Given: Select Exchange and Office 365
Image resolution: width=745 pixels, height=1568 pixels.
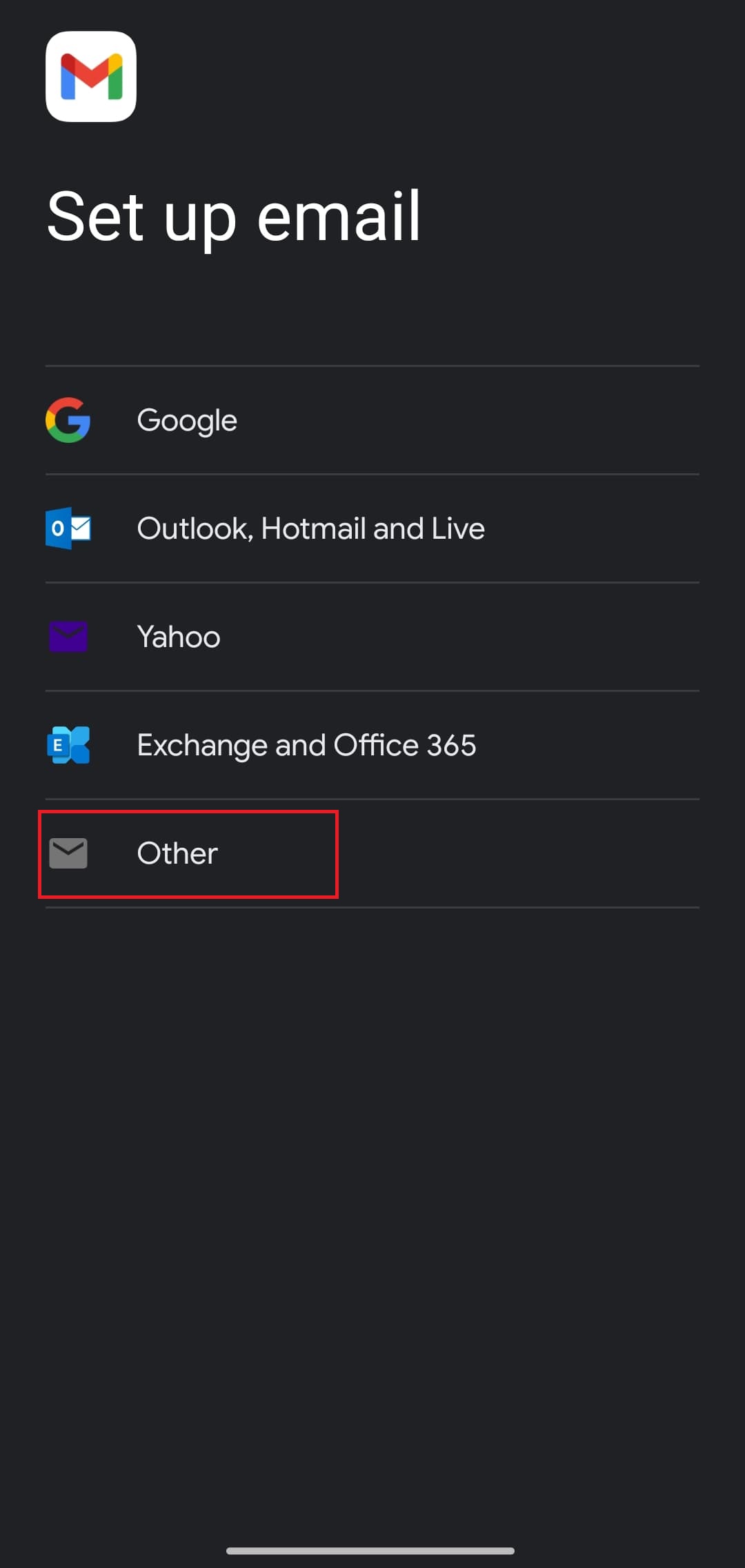Looking at the screenshot, I should pyautogui.click(x=372, y=745).
